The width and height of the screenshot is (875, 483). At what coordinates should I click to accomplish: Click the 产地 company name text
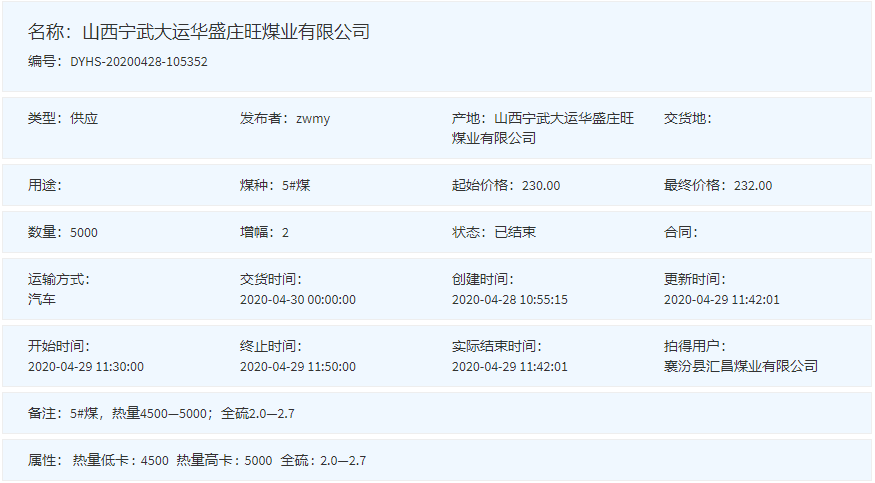click(542, 128)
